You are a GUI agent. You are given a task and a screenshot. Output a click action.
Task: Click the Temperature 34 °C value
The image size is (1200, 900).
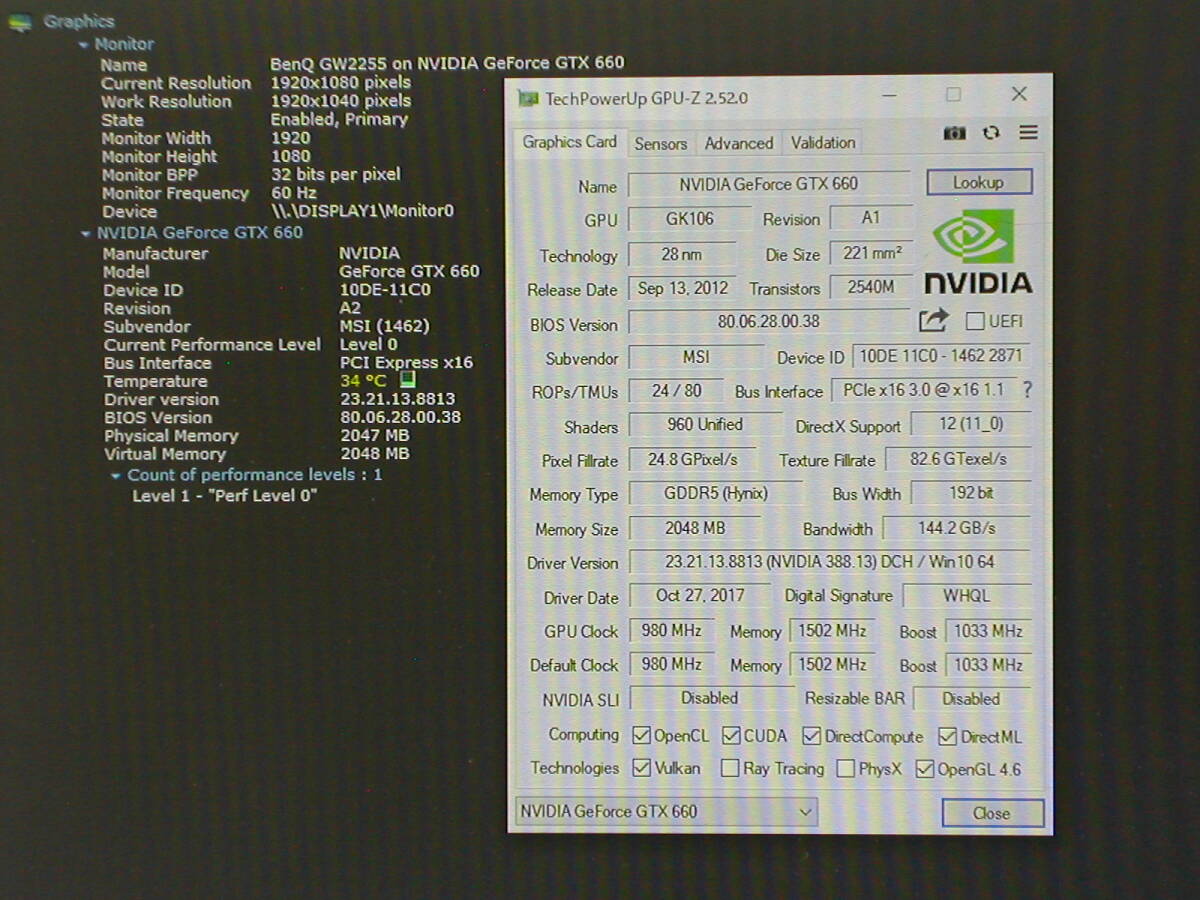(363, 381)
